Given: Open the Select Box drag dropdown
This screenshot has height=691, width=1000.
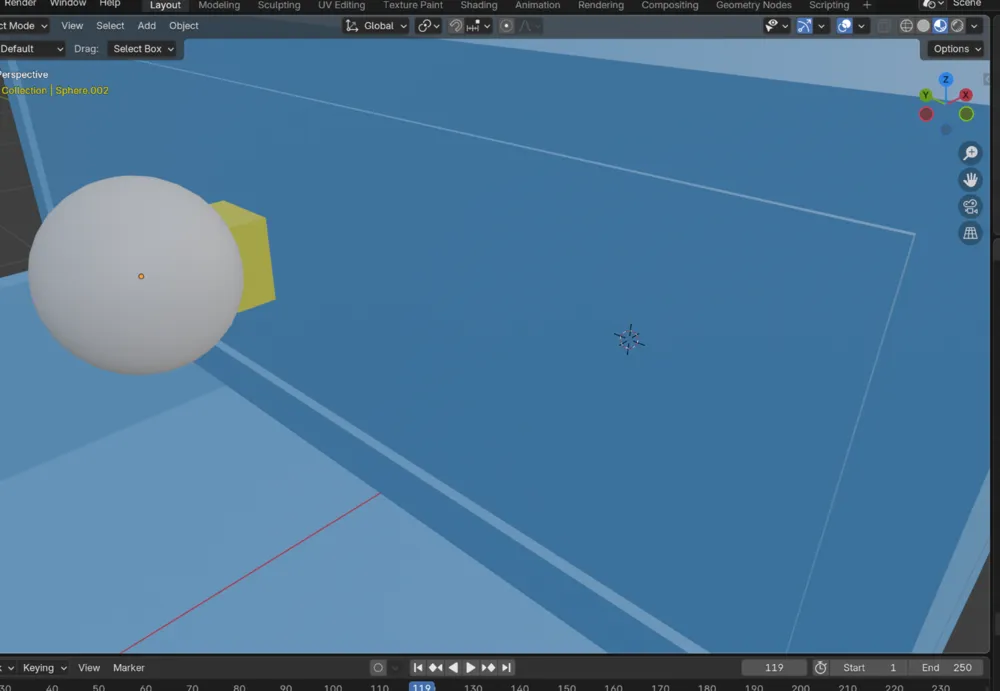Looking at the screenshot, I should 143,48.
